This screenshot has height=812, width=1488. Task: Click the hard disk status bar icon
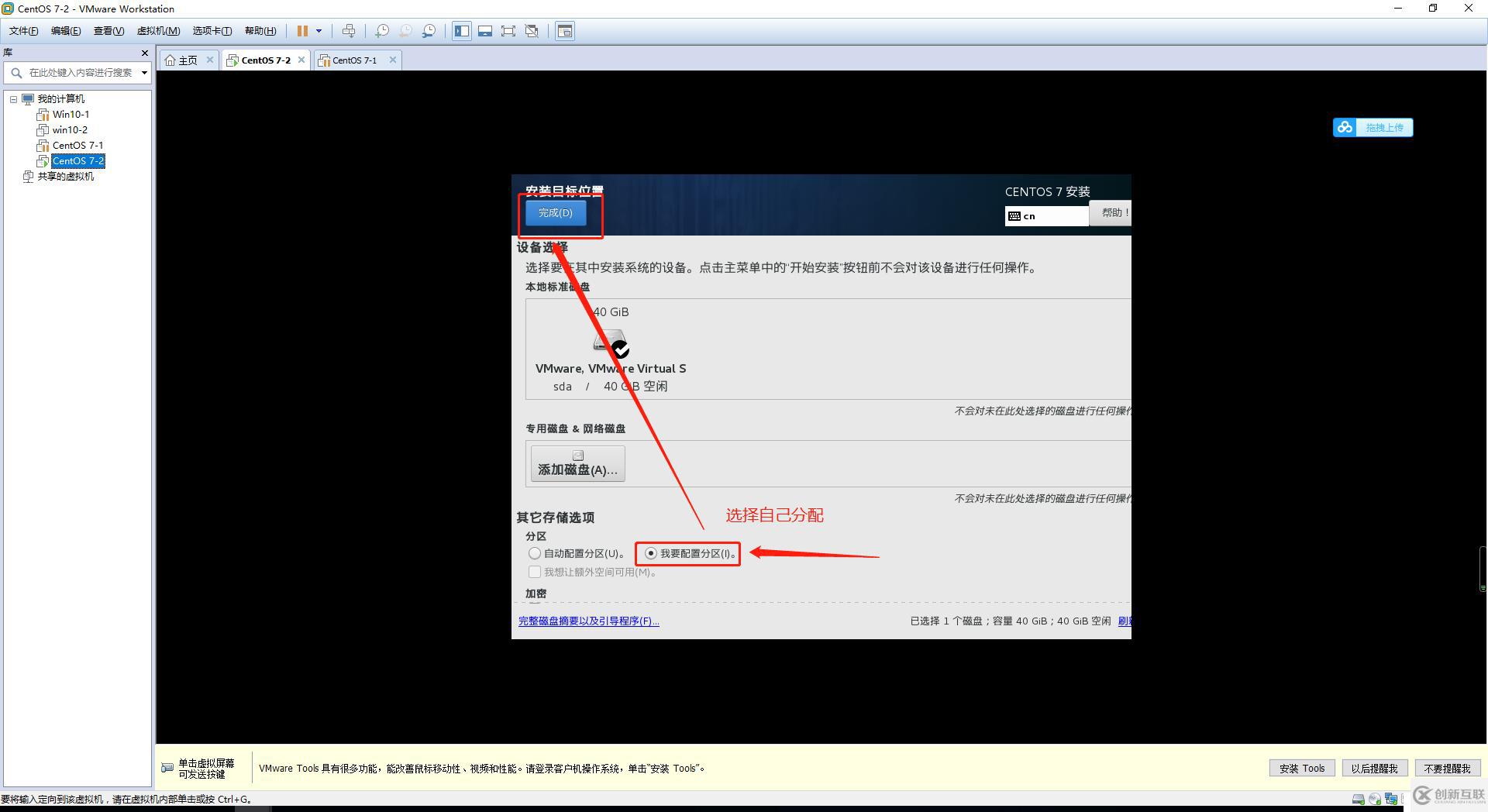1359,799
